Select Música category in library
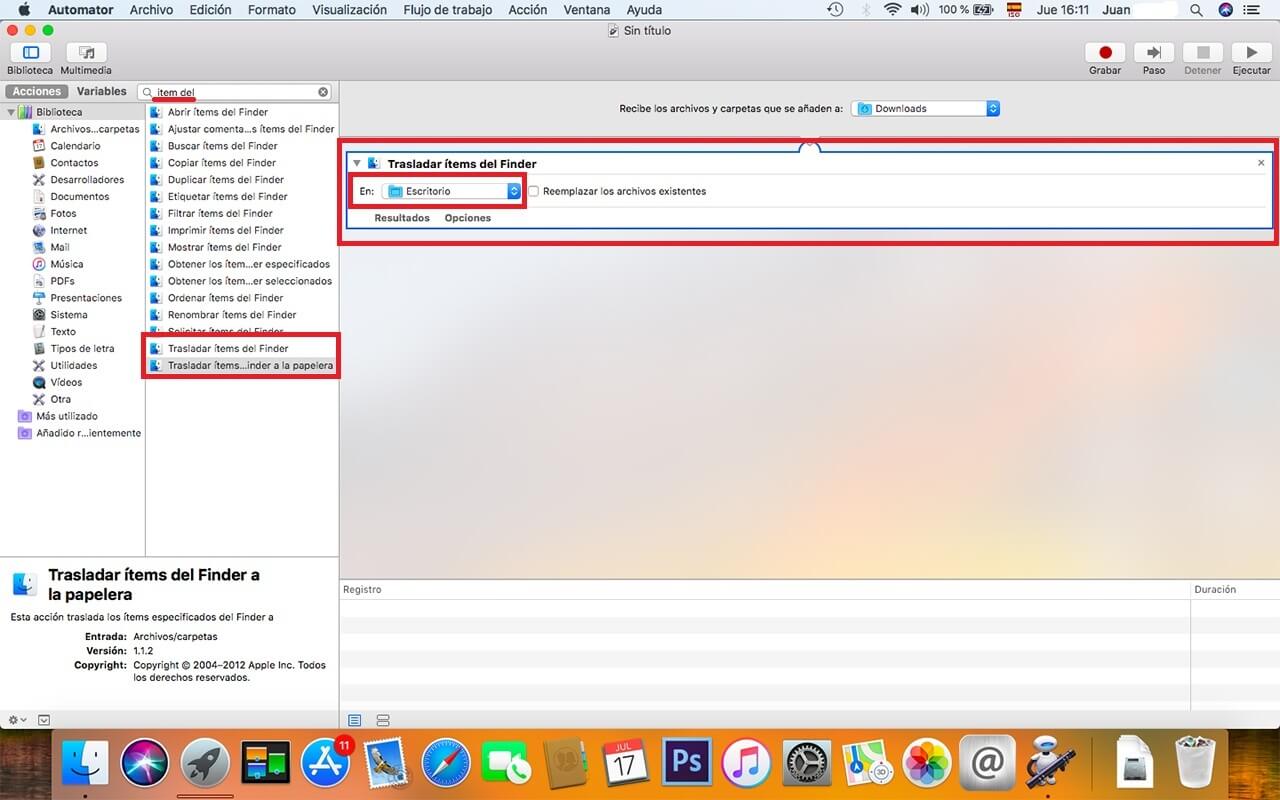 click(x=67, y=264)
